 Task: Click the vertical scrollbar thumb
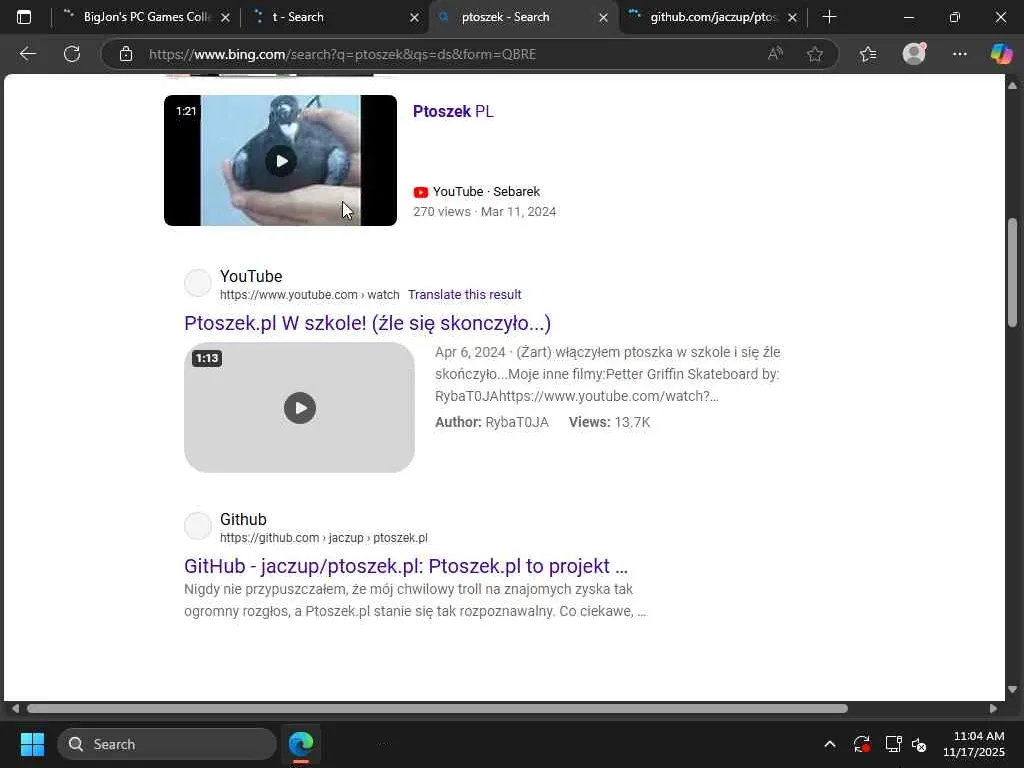(x=1012, y=272)
